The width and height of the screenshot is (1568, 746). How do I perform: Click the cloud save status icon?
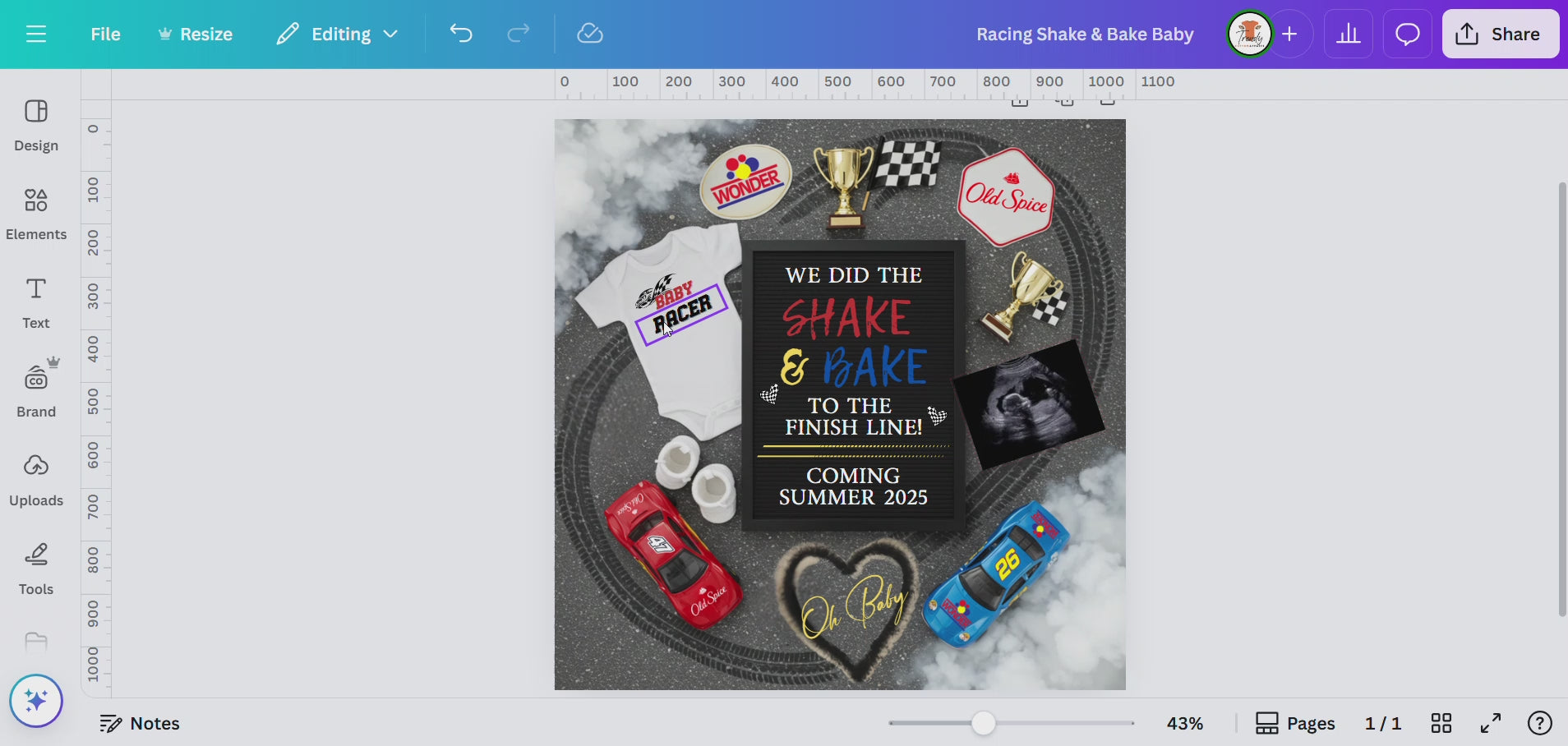tap(589, 34)
